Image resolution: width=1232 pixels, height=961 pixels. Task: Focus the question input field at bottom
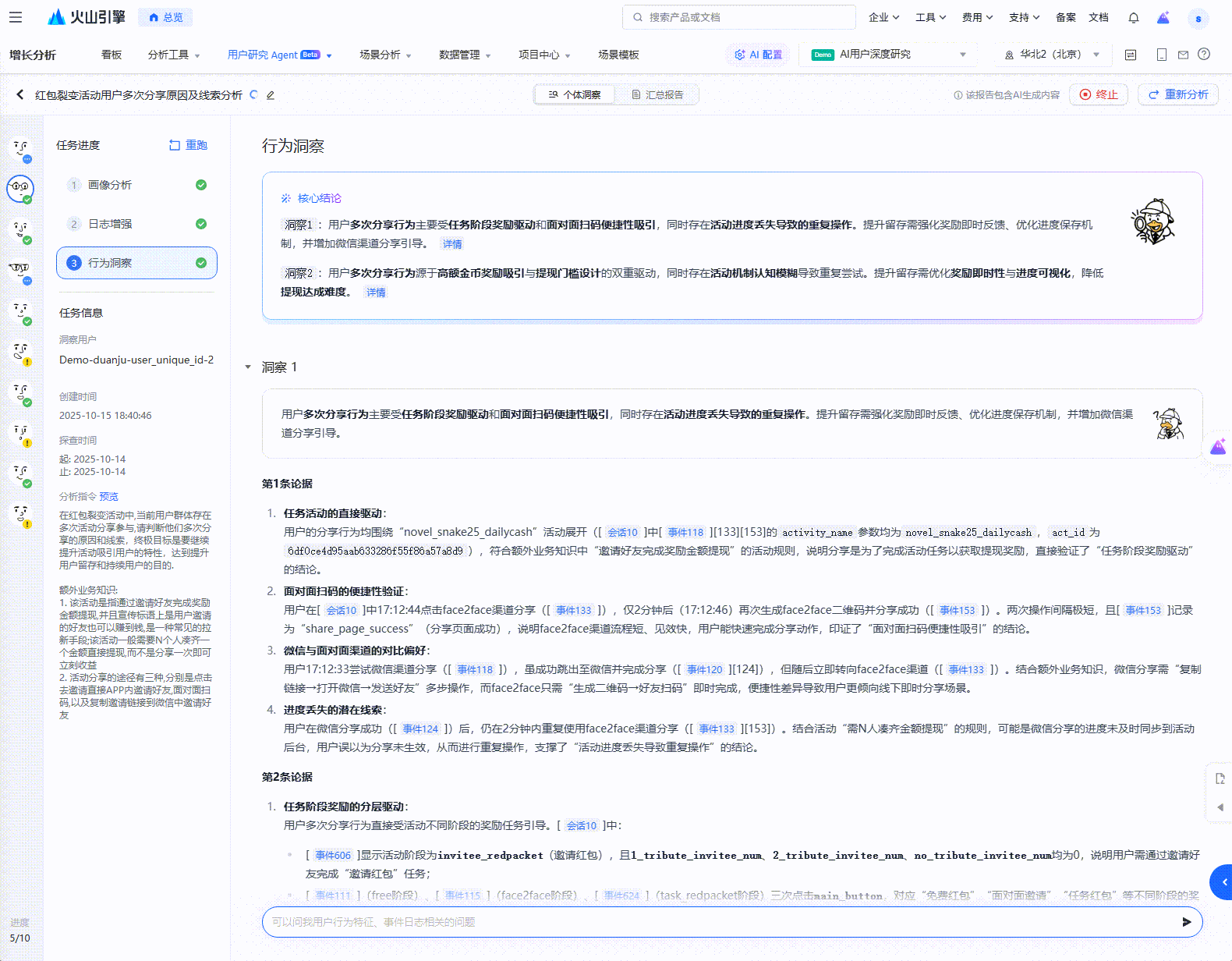(x=717, y=922)
